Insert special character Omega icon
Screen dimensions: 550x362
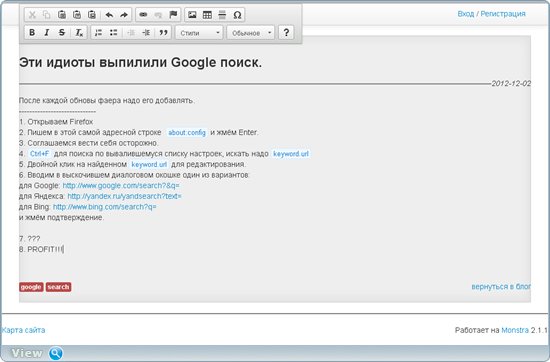tap(237, 15)
